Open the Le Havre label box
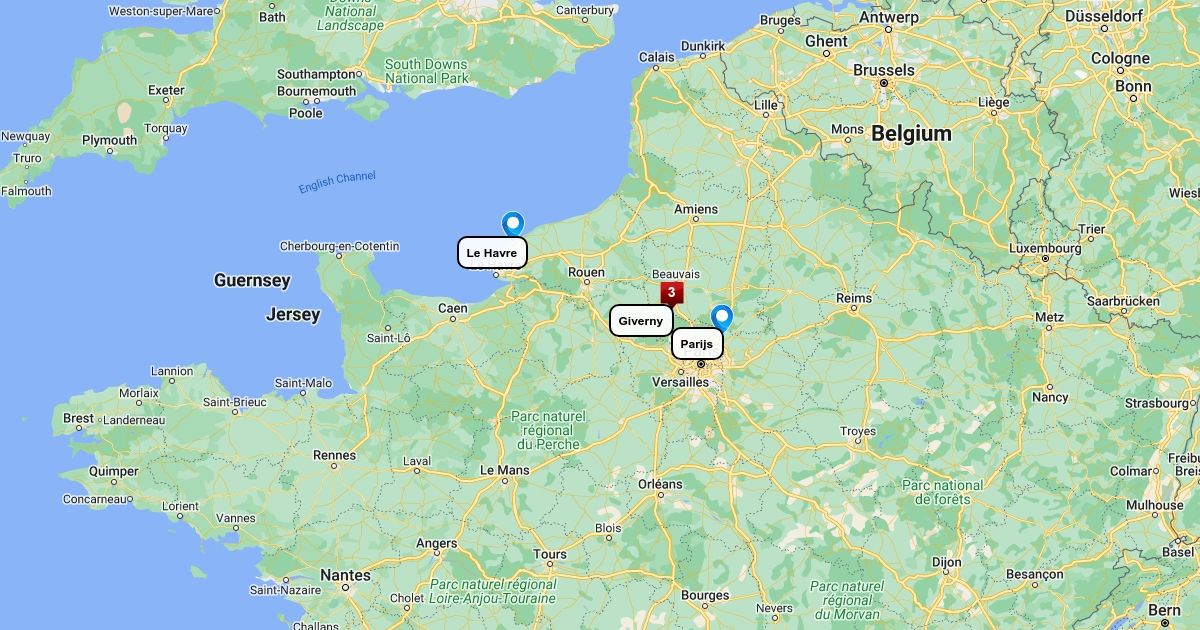Viewport: 1200px width, 630px height. click(x=492, y=253)
